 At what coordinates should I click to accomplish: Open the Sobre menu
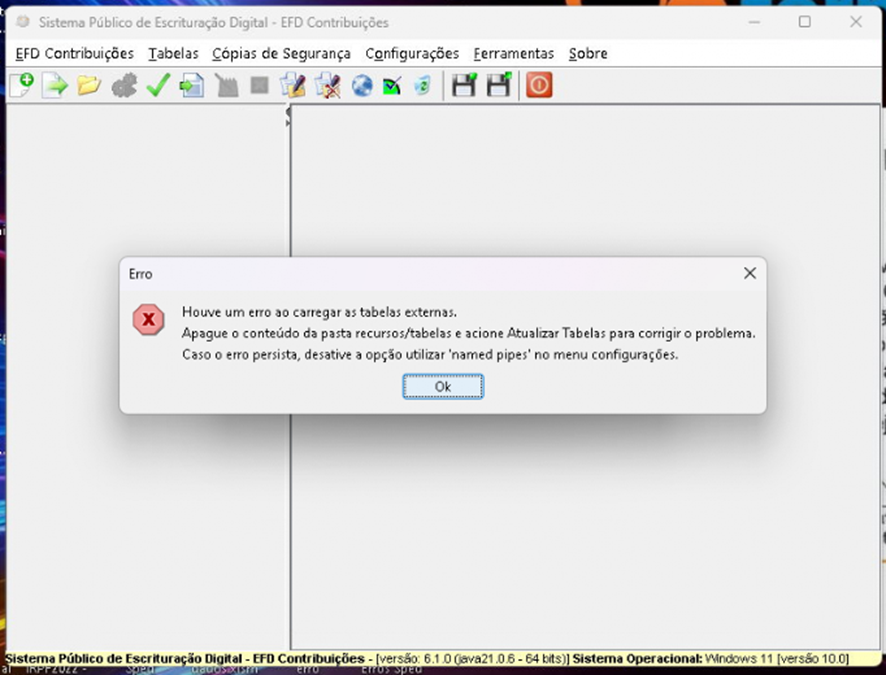pos(587,54)
